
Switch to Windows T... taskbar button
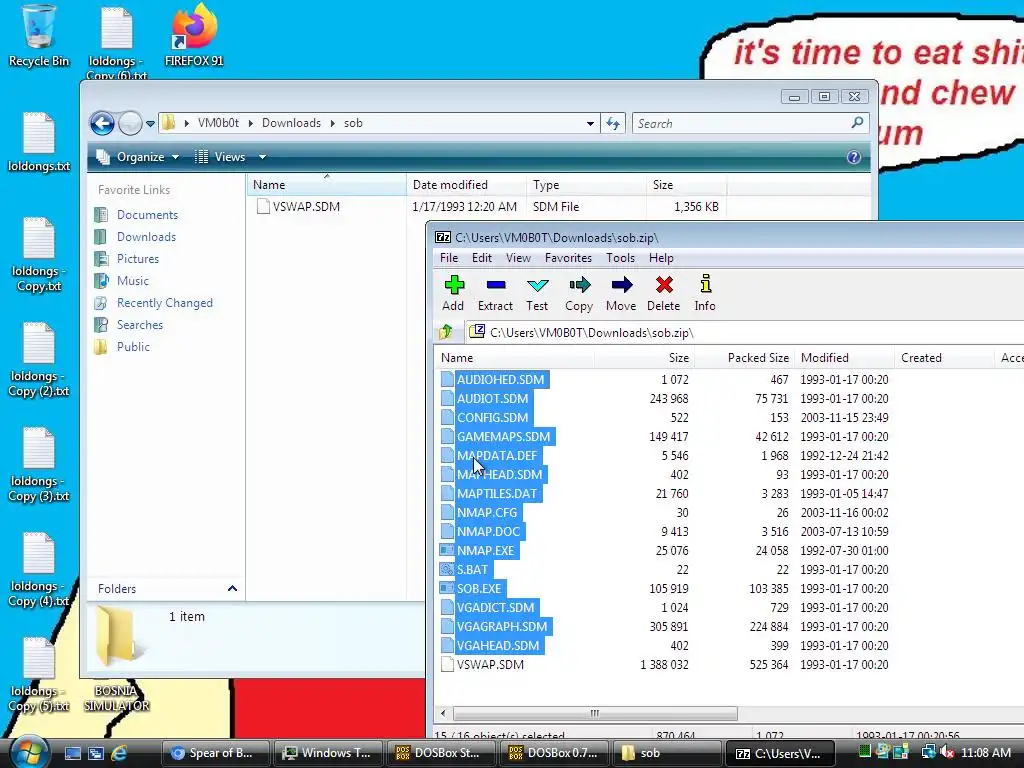point(328,753)
